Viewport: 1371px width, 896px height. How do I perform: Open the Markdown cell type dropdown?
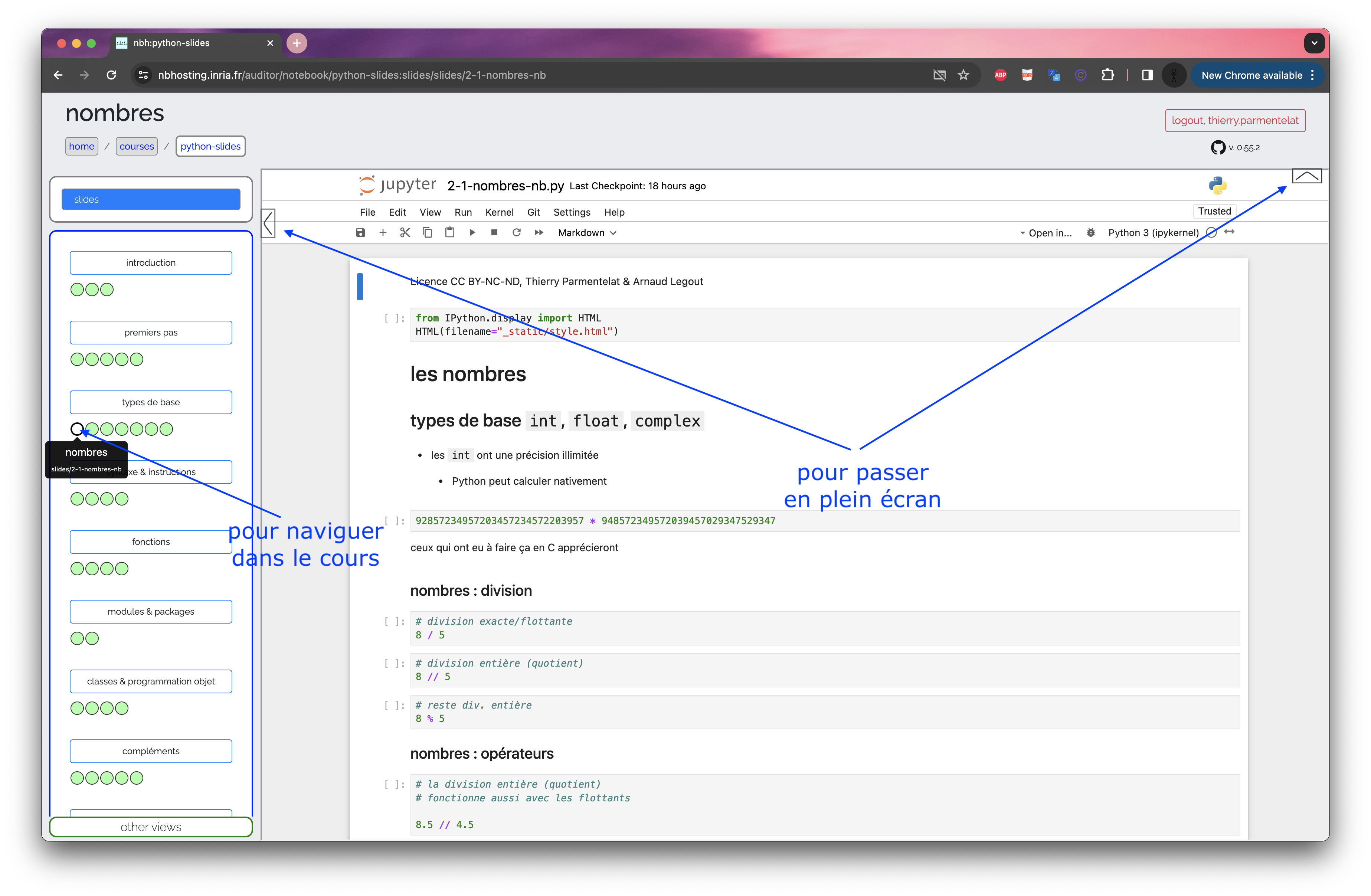586,233
